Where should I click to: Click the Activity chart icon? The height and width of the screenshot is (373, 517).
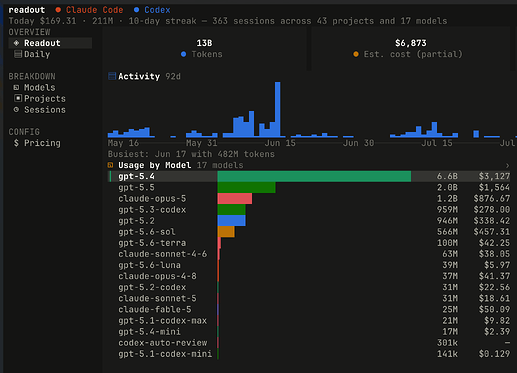tap(112, 76)
